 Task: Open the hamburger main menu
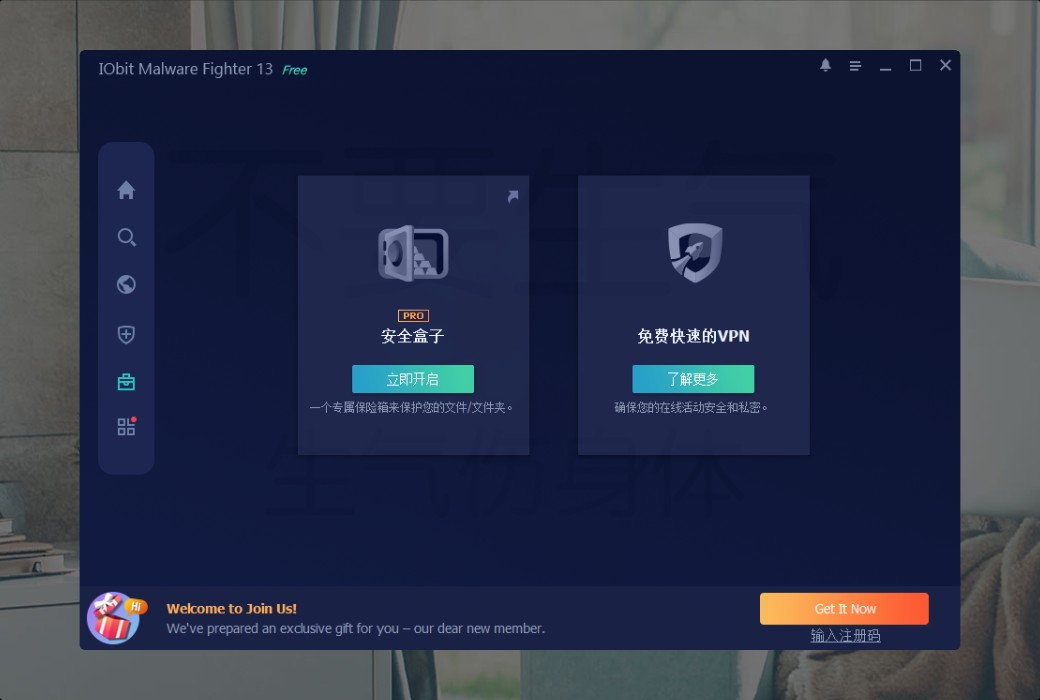pyautogui.click(x=855, y=65)
